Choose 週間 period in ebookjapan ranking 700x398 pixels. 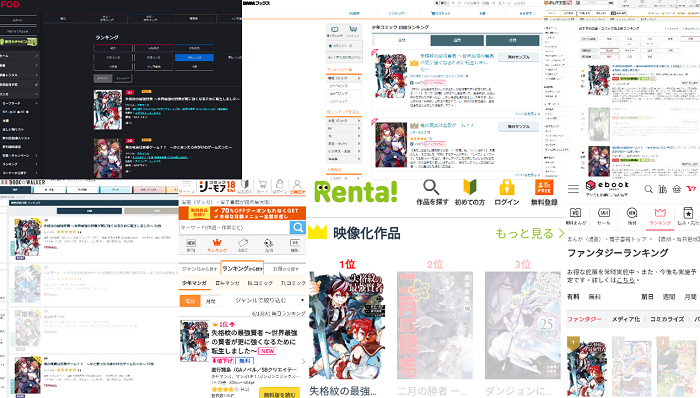(669, 297)
